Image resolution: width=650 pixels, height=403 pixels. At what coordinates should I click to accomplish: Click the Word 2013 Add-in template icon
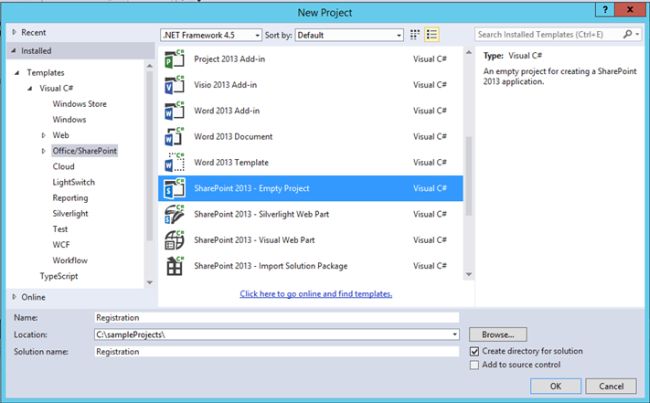175,111
